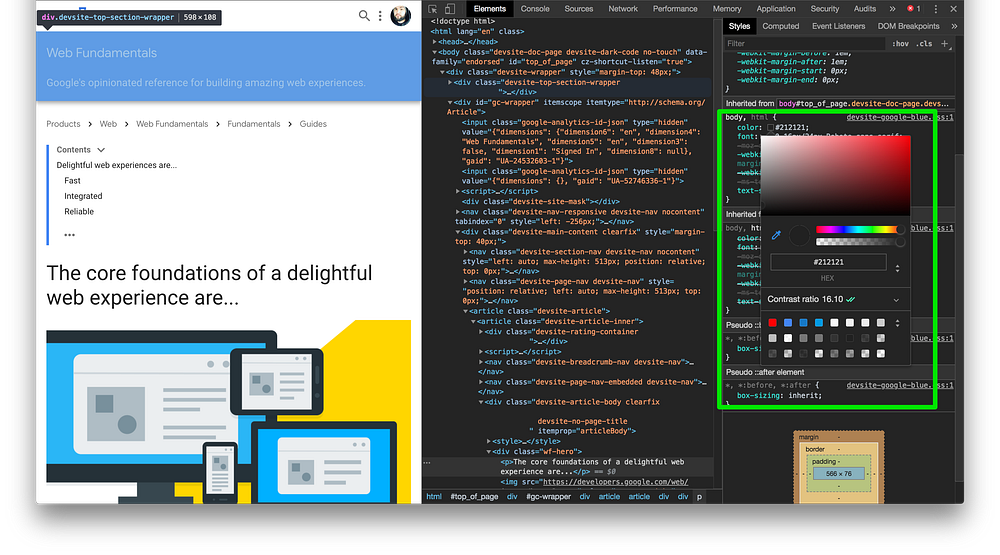Switch color palette with swatch arrows
This screenshot has height=555, width=1000.
point(897,323)
